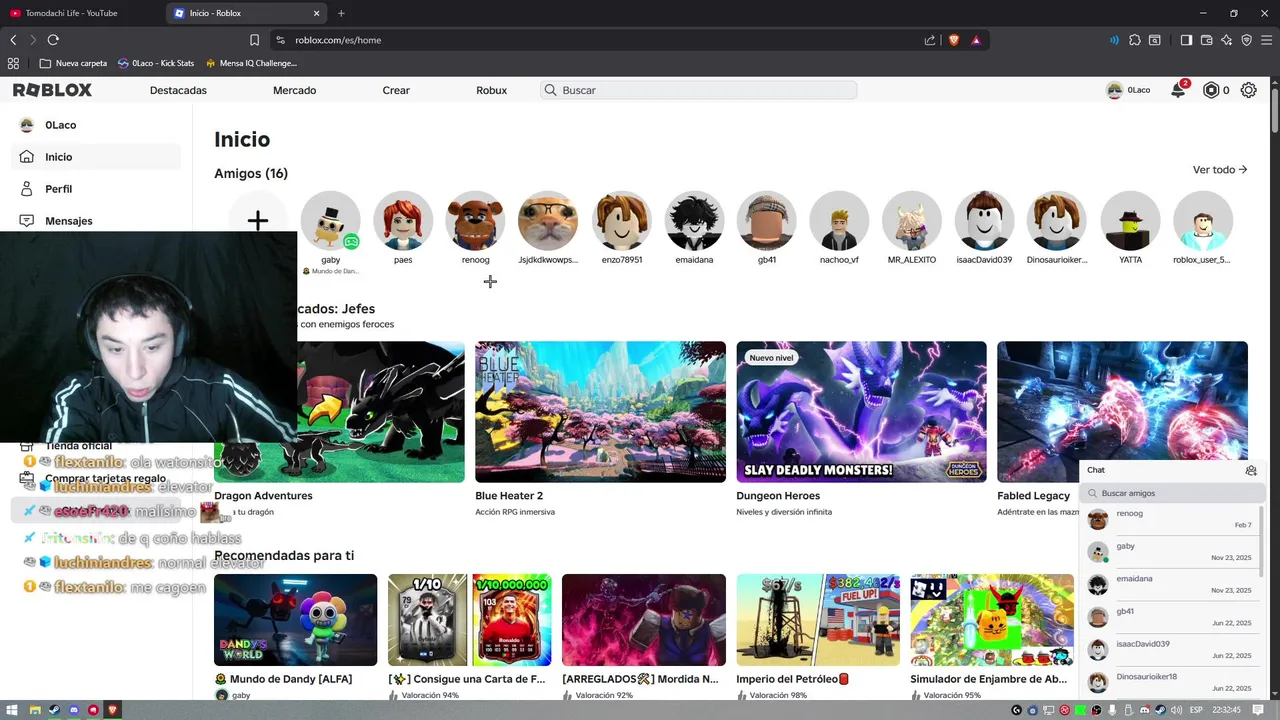The image size is (1280, 720).
Task: Click the search magnifier icon
Action: pyautogui.click(x=550, y=90)
